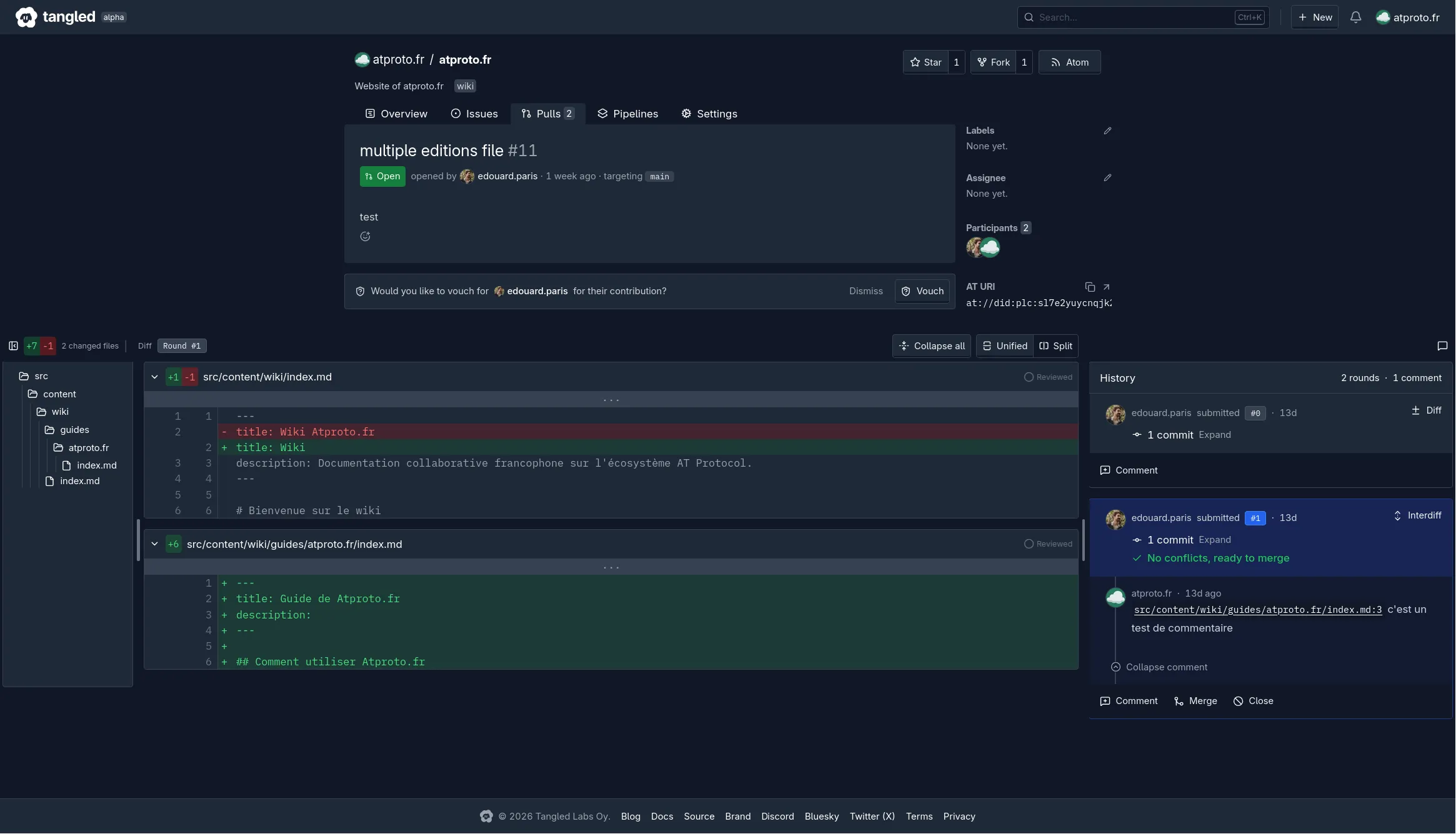Image resolution: width=1456 pixels, height=834 pixels.
Task: Click the repo owner cloud avatar icon
Action: tap(362, 60)
